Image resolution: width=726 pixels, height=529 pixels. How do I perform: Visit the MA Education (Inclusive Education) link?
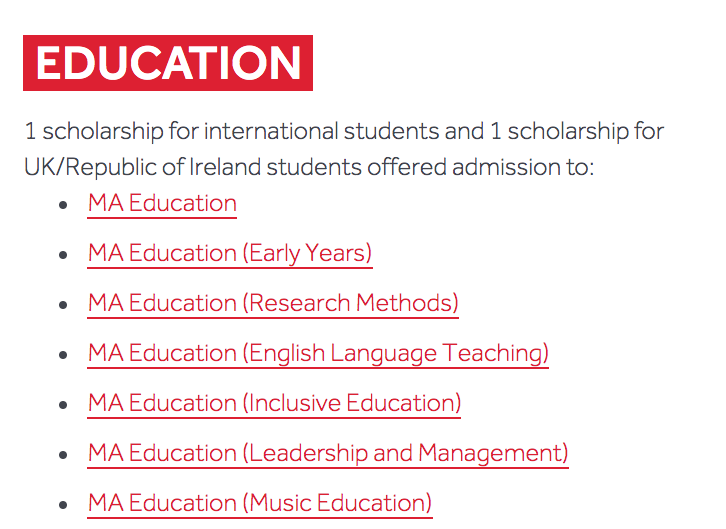point(274,404)
